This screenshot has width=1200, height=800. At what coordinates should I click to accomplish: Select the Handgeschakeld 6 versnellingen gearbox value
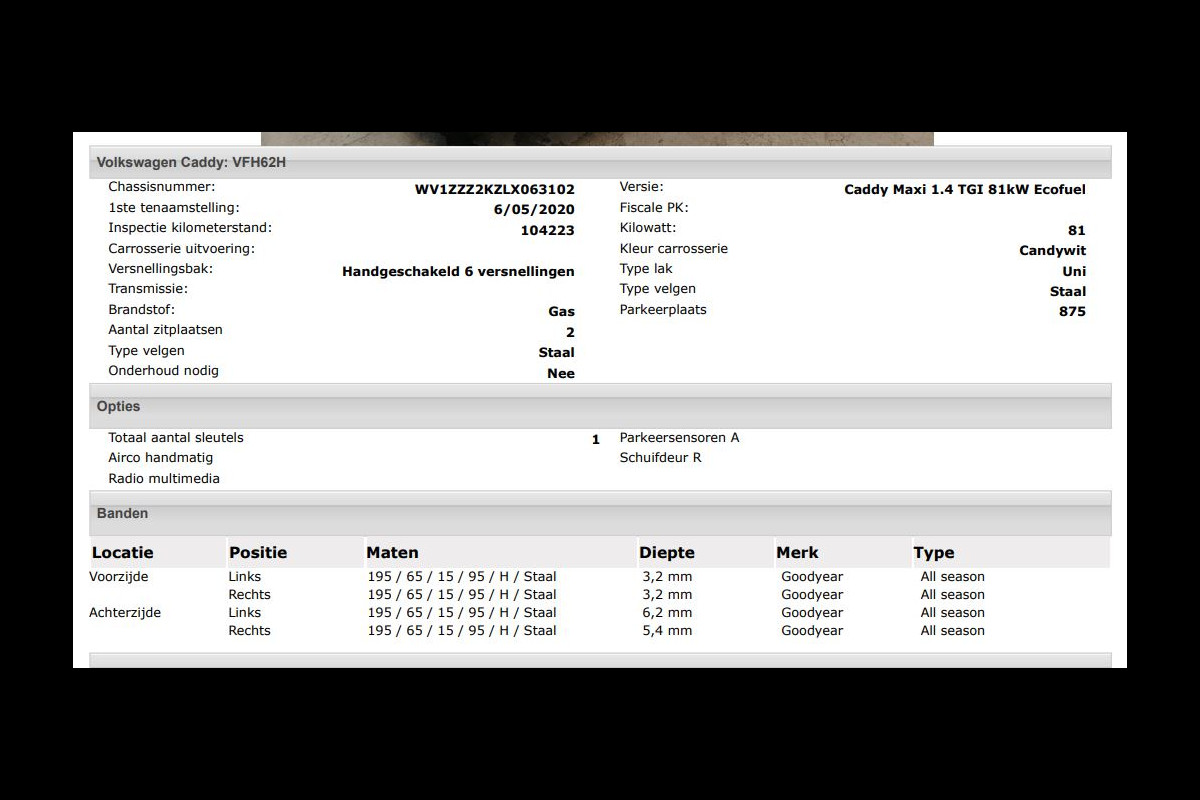pyautogui.click(x=458, y=271)
